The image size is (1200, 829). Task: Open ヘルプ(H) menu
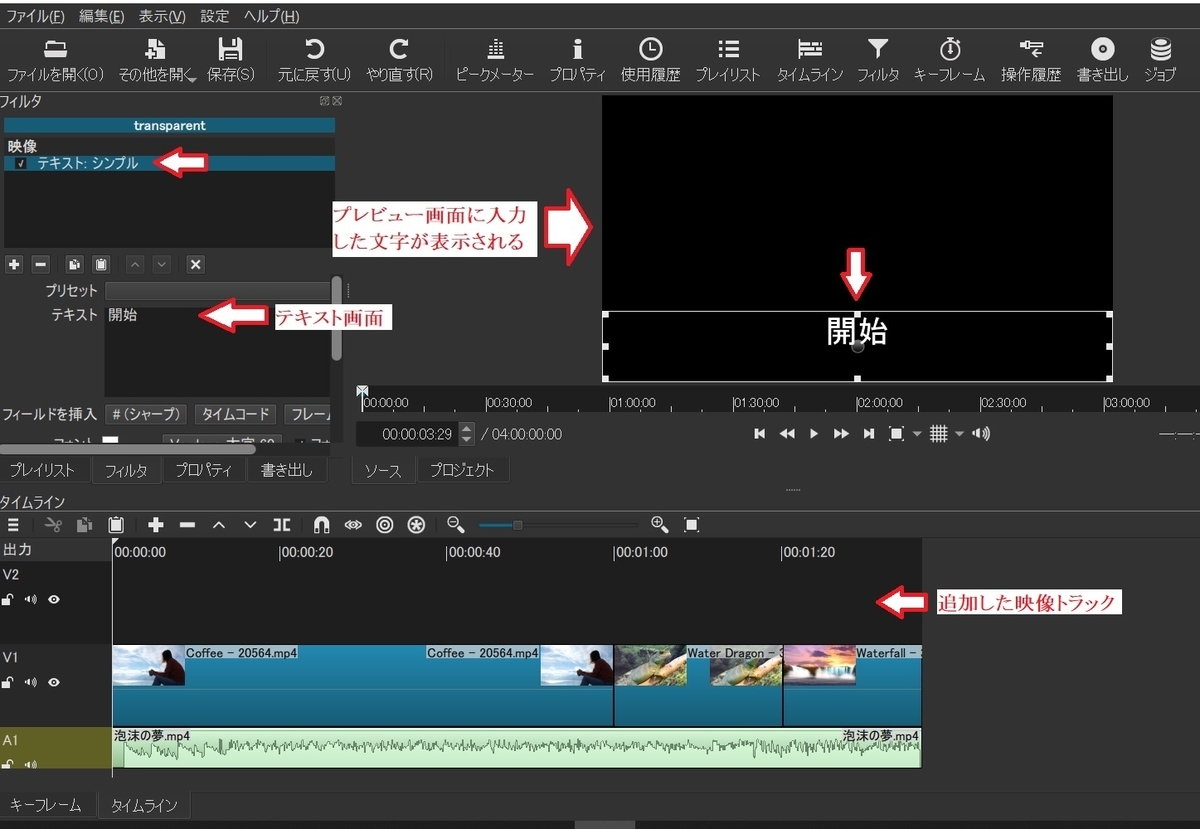271,16
